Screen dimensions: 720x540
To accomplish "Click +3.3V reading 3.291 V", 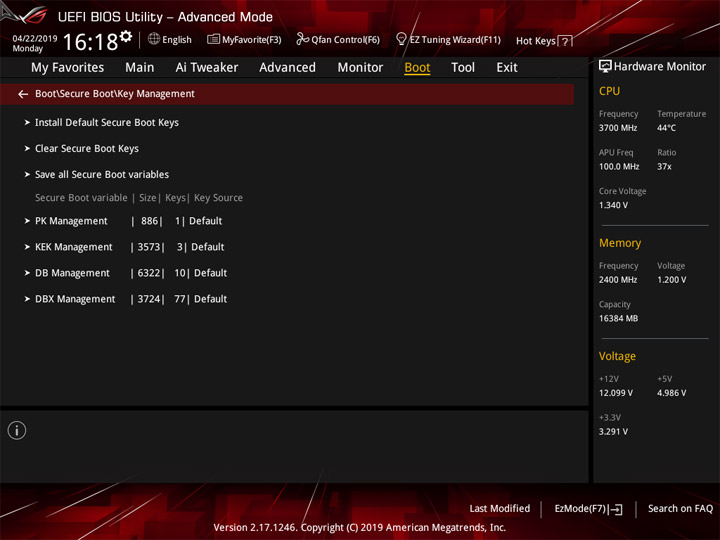I will (x=613, y=432).
